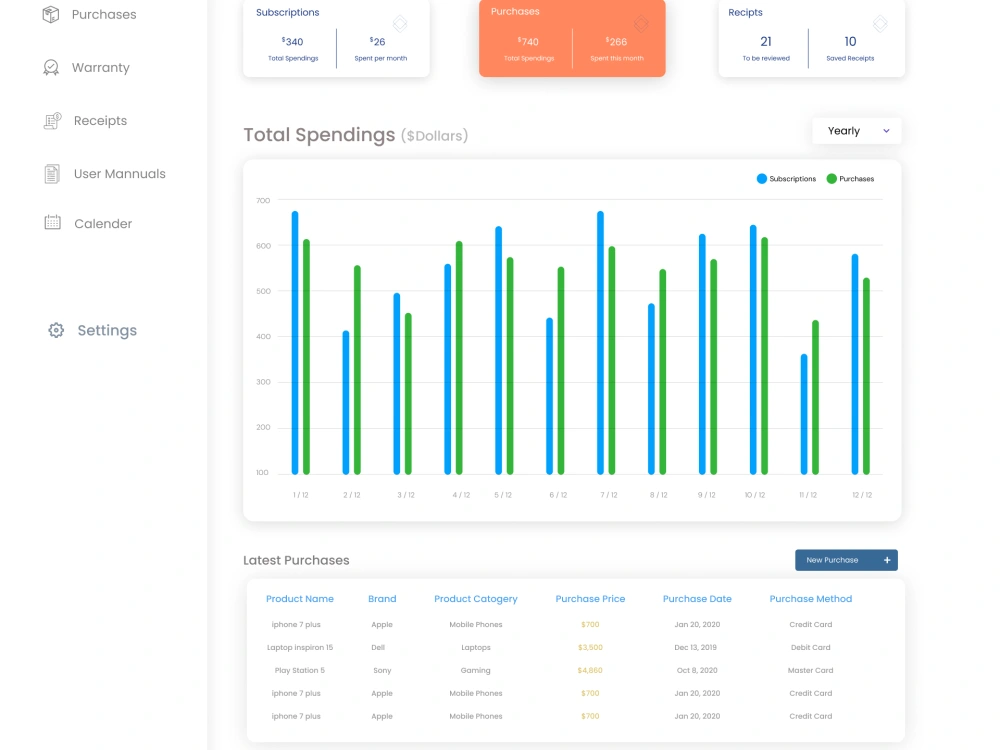Click $740 Total Spendings in Purchases card

pyautogui.click(x=528, y=41)
